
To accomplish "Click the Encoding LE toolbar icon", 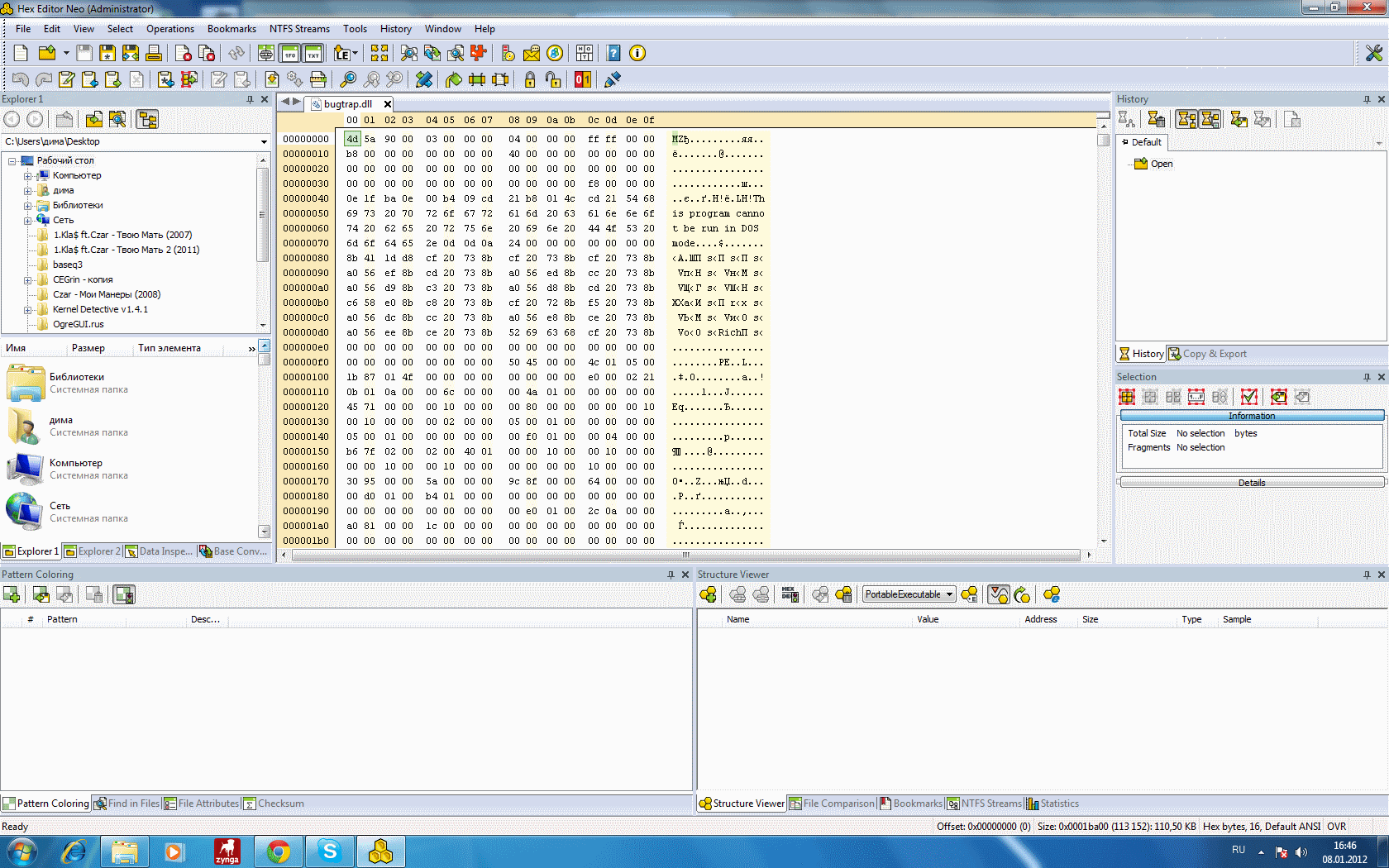I will pos(342,53).
